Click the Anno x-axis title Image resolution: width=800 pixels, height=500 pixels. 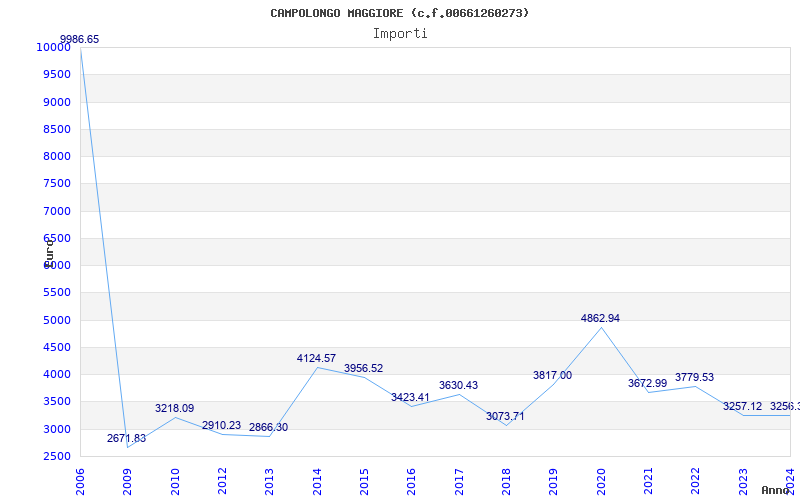click(x=775, y=490)
